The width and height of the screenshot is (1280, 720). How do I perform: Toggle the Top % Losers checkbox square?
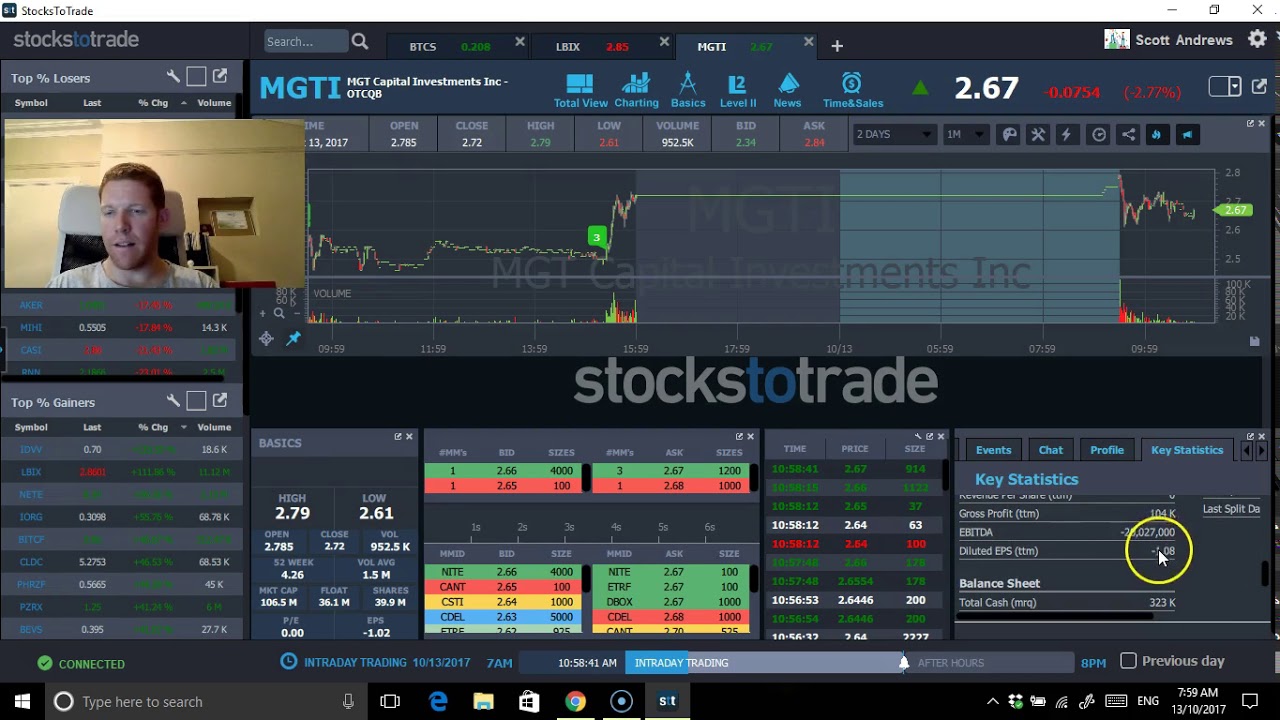coord(196,76)
